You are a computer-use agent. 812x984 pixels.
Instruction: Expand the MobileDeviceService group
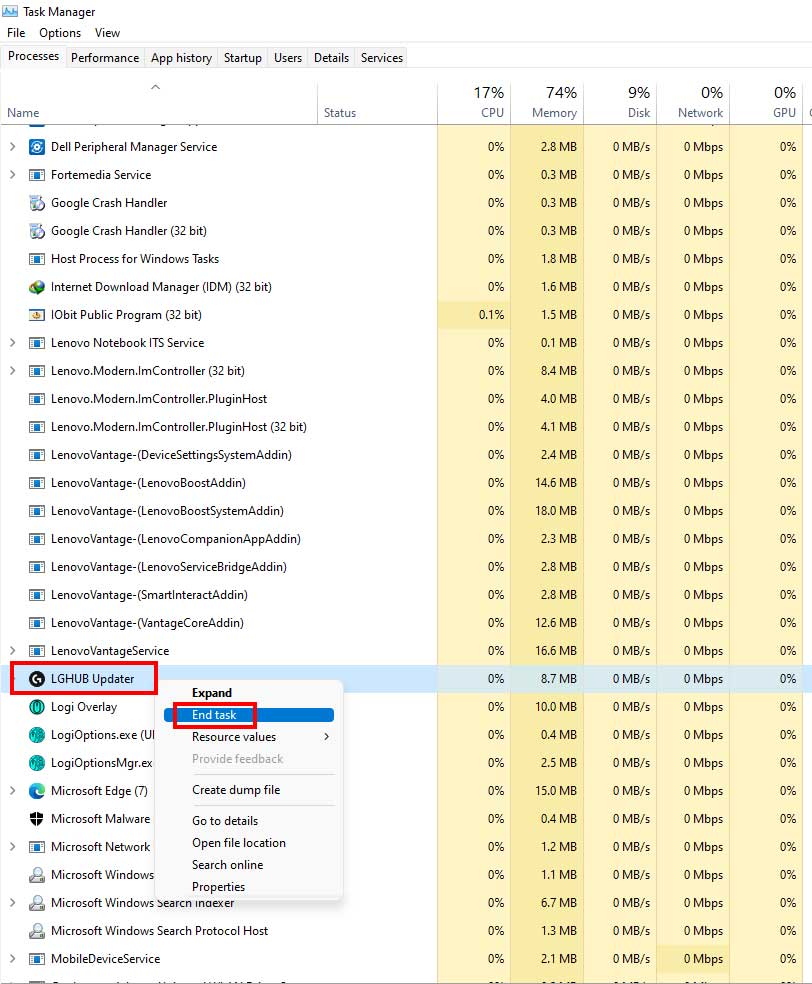point(13,959)
